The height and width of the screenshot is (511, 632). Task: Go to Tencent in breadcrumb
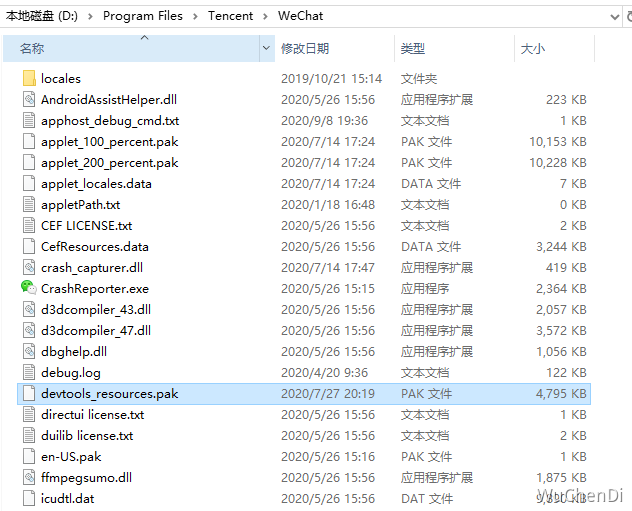click(x=231, y=16)
